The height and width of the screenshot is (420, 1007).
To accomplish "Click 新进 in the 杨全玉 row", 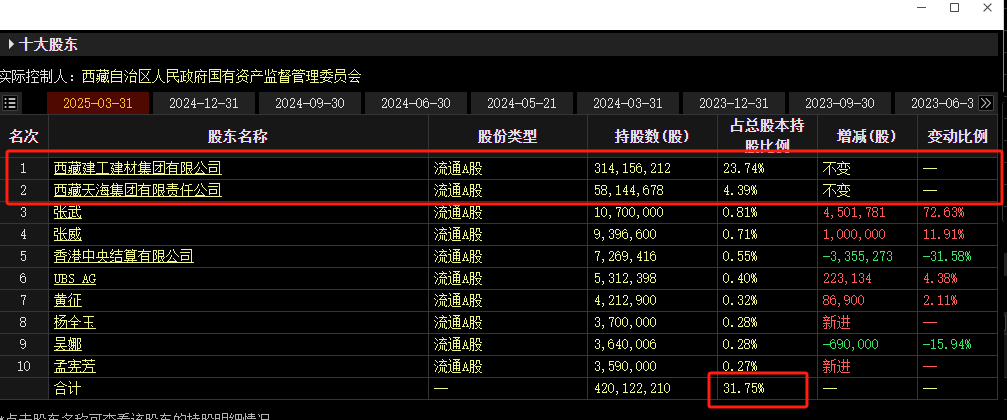I will click(x=837, y=322).
